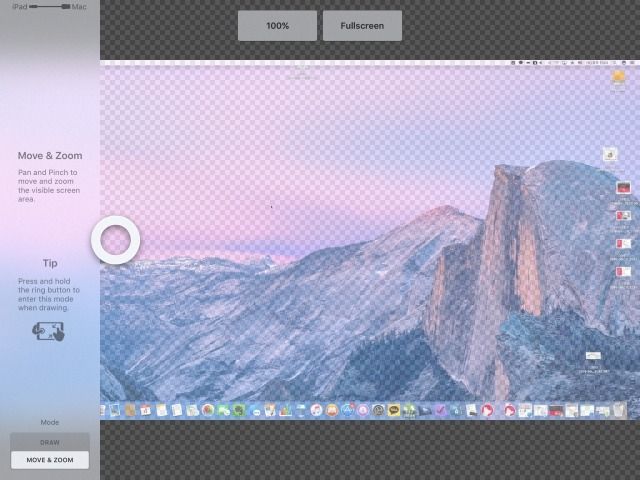Tap the white ring button
Image resolution: width=640 pixels, height=480 pixels.
point(116,240)
